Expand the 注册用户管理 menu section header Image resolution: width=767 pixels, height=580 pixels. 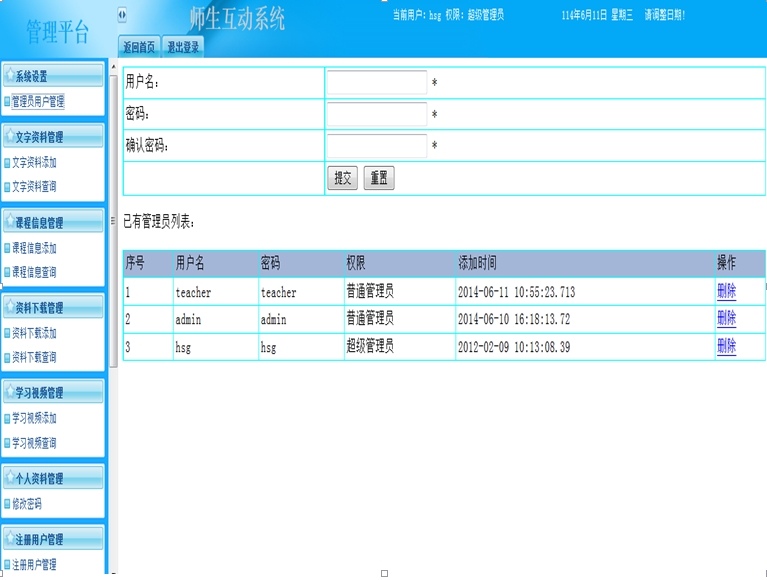coord(53,538)
